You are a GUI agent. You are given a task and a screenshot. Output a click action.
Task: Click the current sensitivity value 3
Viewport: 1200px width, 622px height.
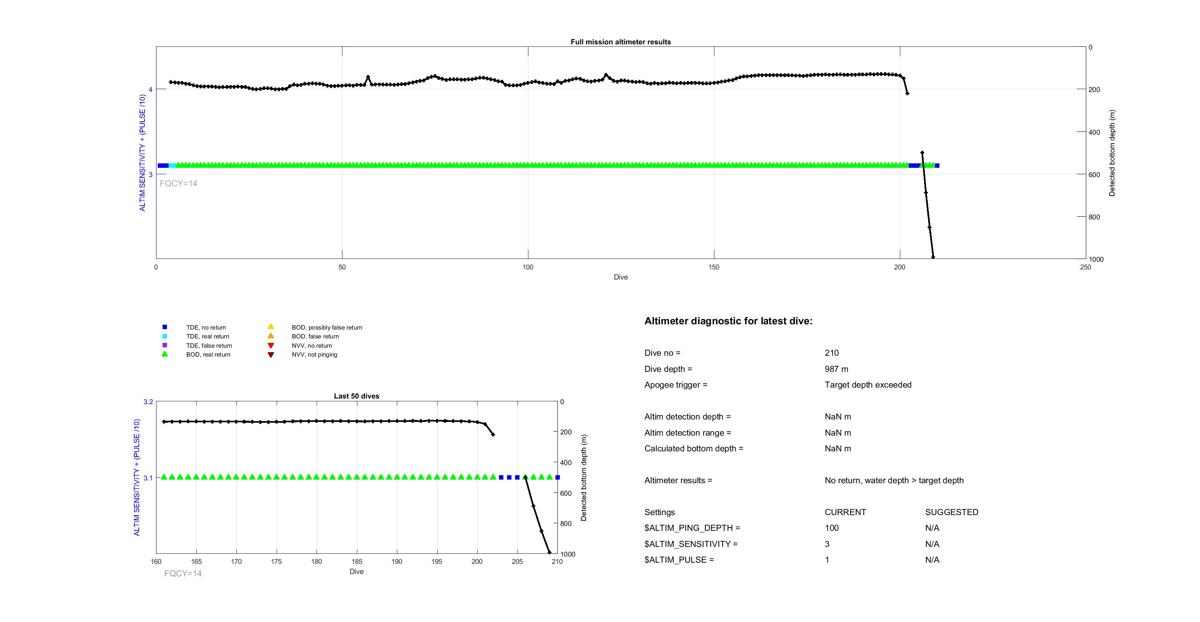[828, 544]
